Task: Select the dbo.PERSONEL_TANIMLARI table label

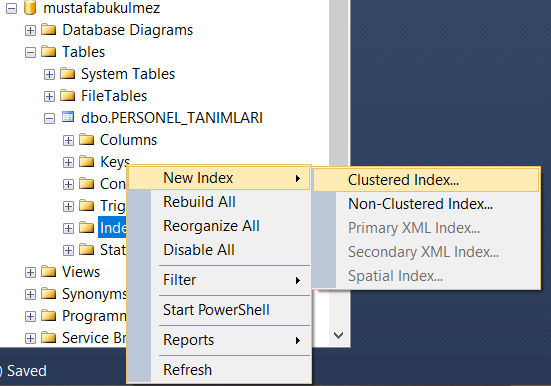Action: (172, 118)
